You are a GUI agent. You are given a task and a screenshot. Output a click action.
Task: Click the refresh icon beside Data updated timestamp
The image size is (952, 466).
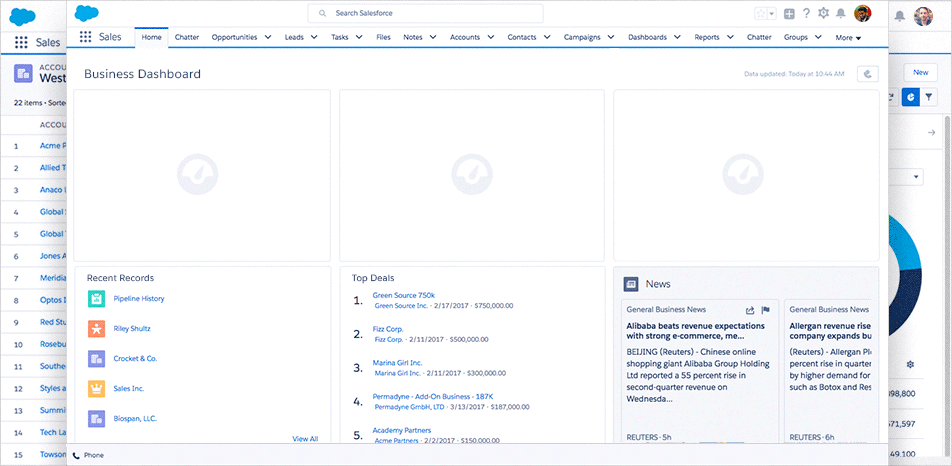[868, 74]
